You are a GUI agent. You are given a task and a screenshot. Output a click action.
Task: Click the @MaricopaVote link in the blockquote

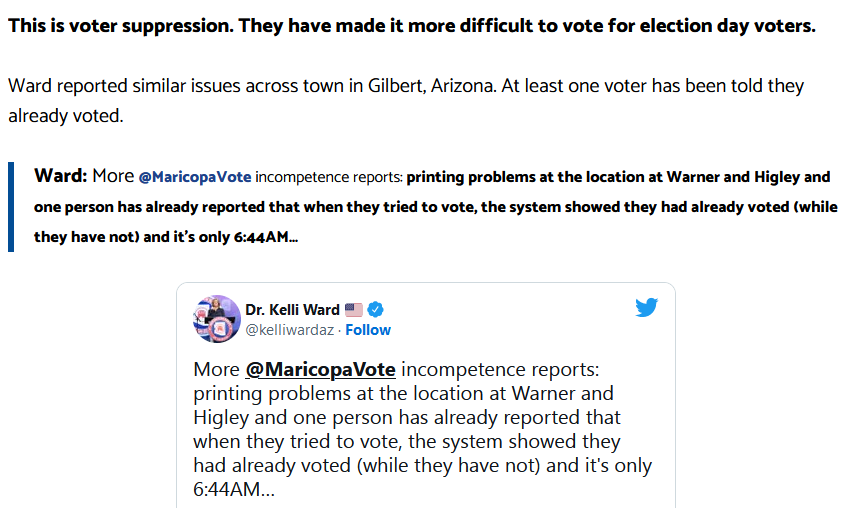194,177
